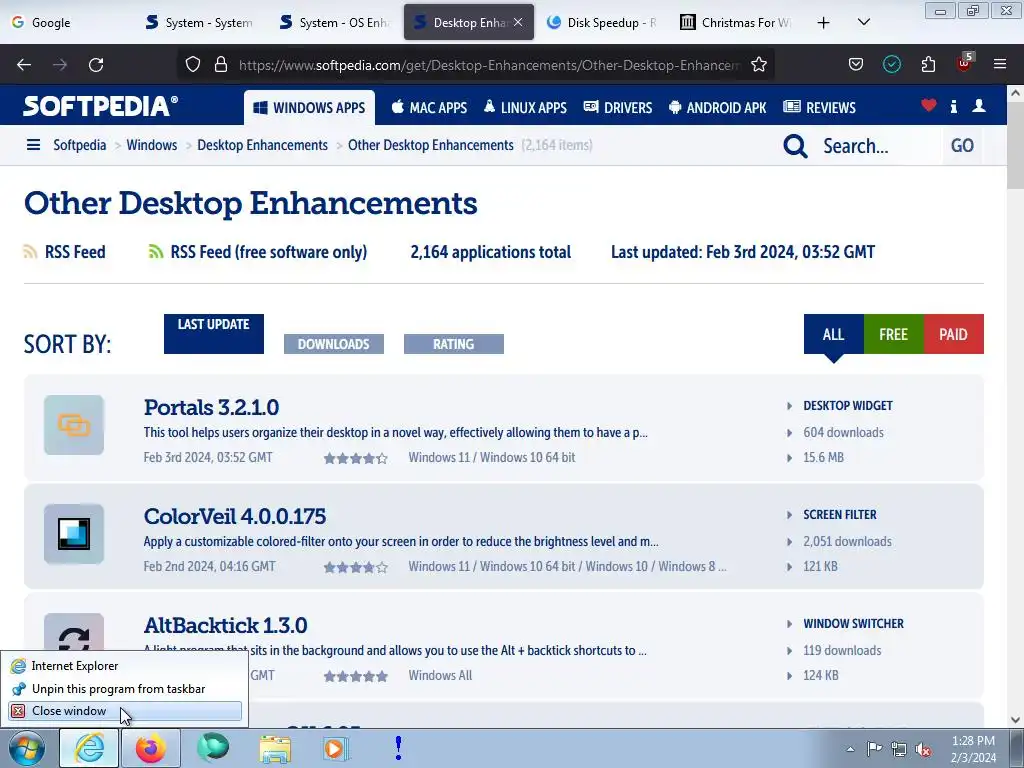Viewport: 1024px width, 768px height.
Task: Open the list all tabs dropdown arrow
Action: [x=863, y=22]
